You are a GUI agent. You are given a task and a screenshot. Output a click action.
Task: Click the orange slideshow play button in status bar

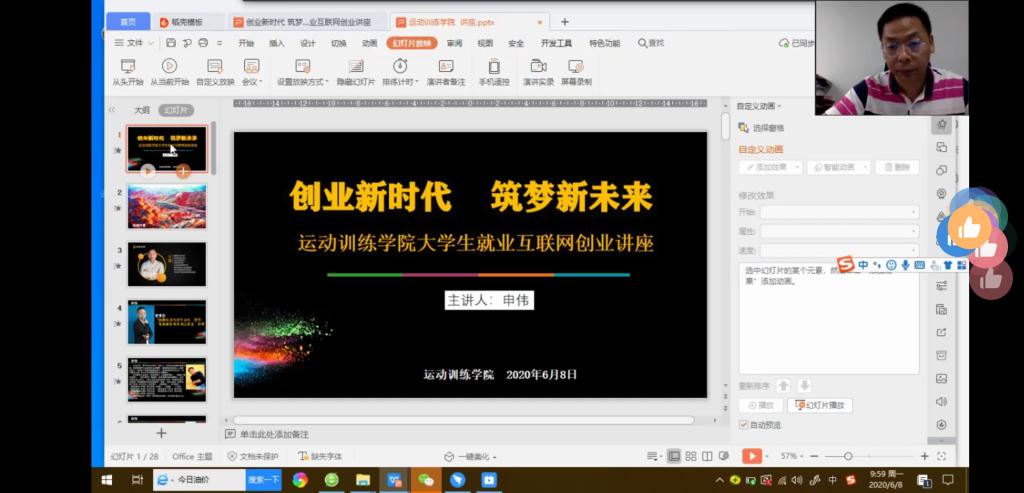(751, 456)
